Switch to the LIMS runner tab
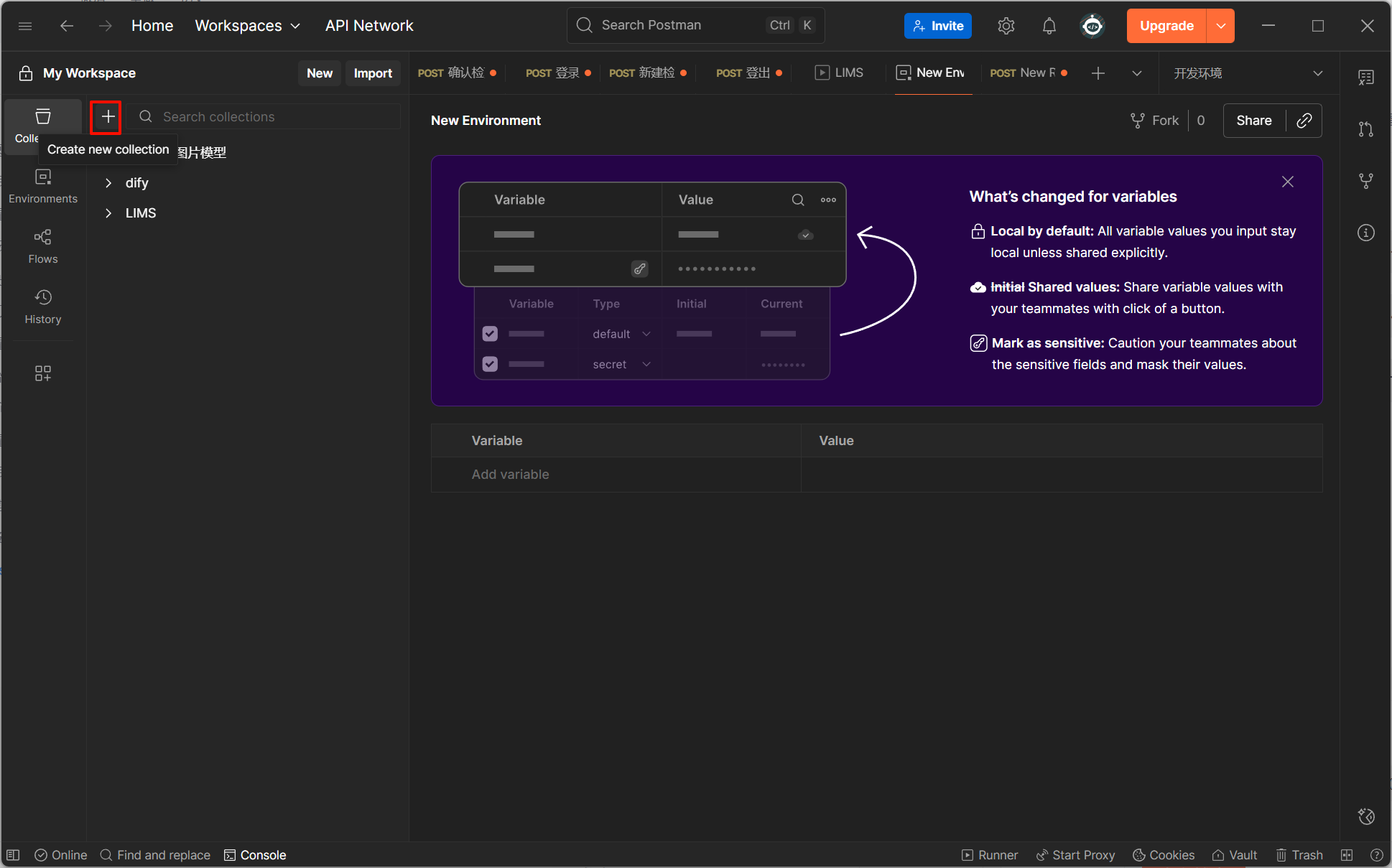This screenshot has width=1392, height=868. click(x=839, y=73)
